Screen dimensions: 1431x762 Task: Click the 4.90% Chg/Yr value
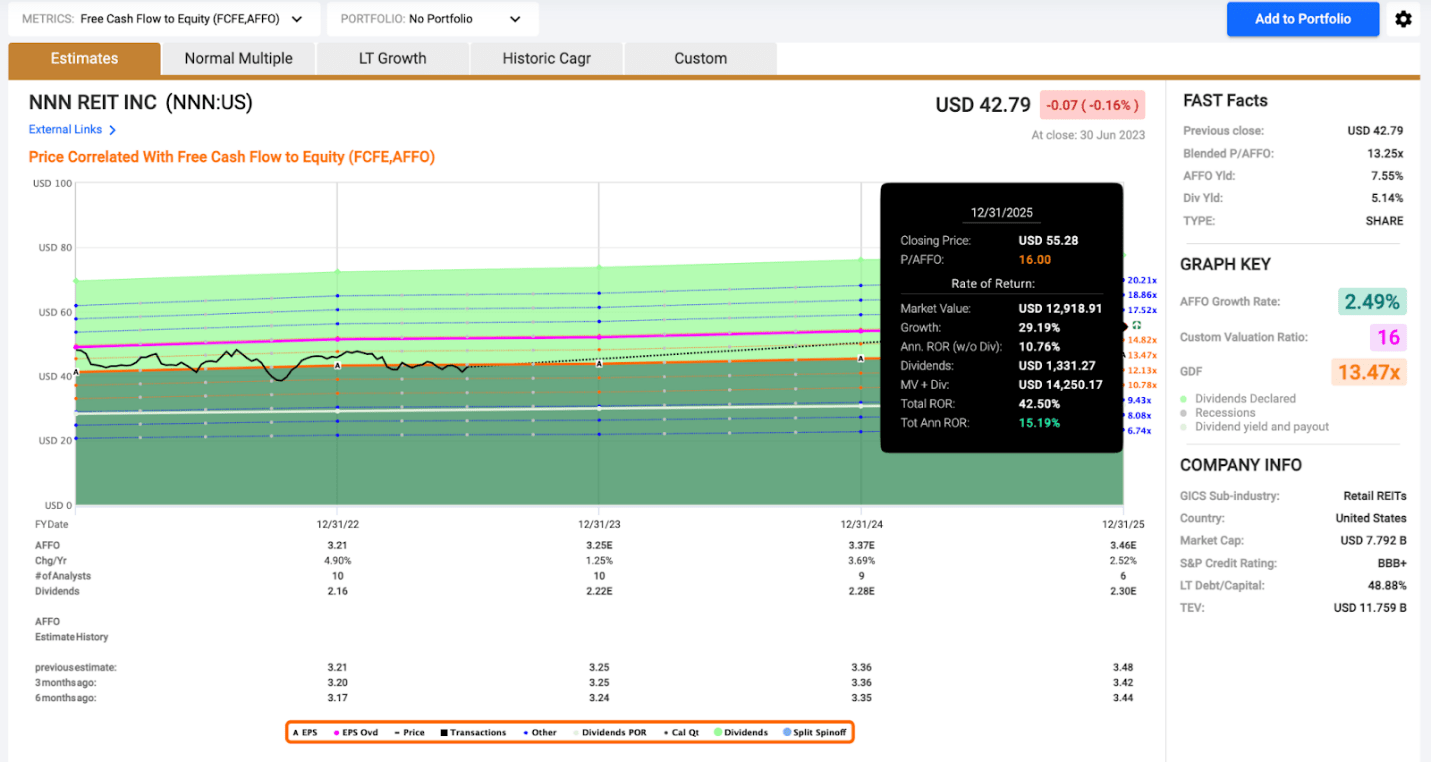coord(337,561)
